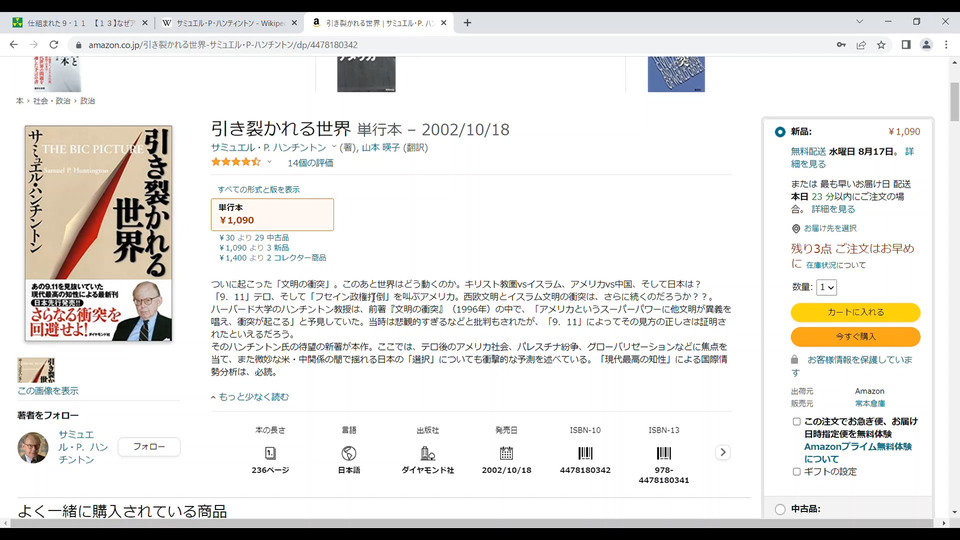960x540 pixels.
Task: Click お届け先を選択 location link
Action: click(x=830, y=228)
